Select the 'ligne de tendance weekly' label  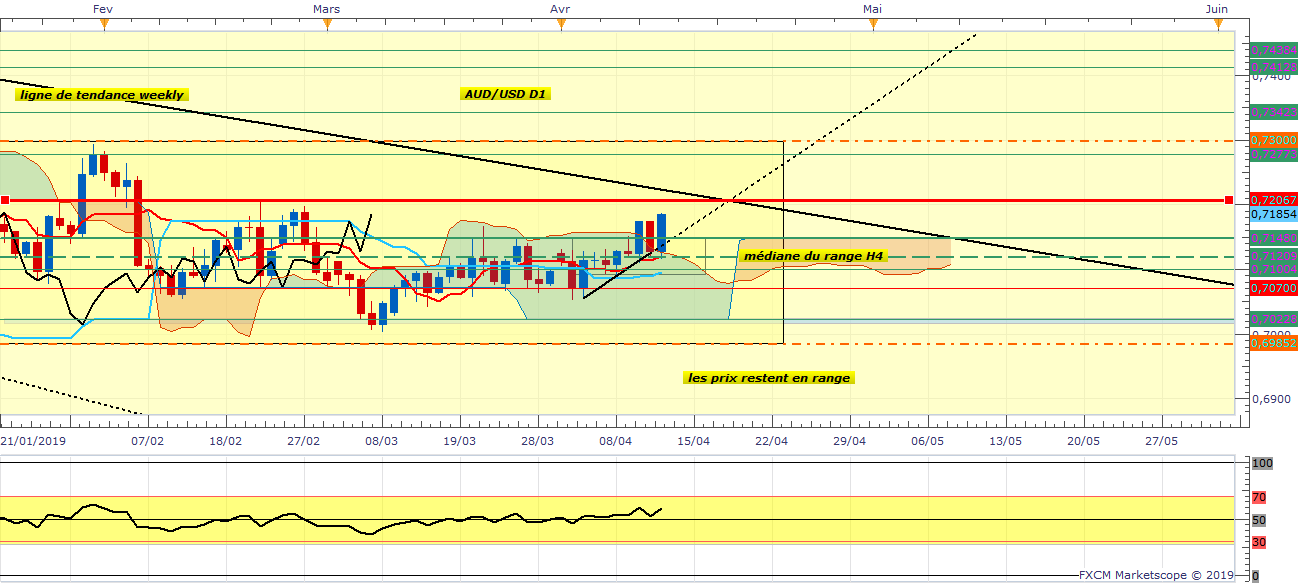click(101, 95)
